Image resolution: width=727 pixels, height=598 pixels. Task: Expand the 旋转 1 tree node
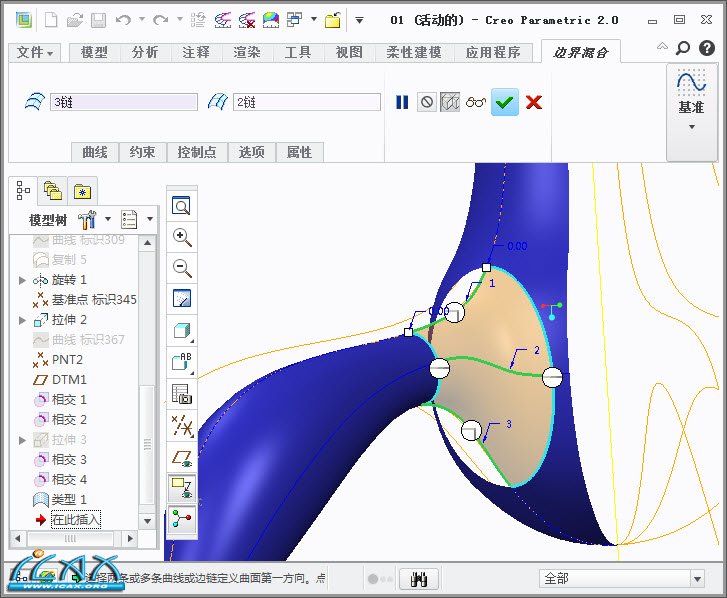tap(22, 280)
